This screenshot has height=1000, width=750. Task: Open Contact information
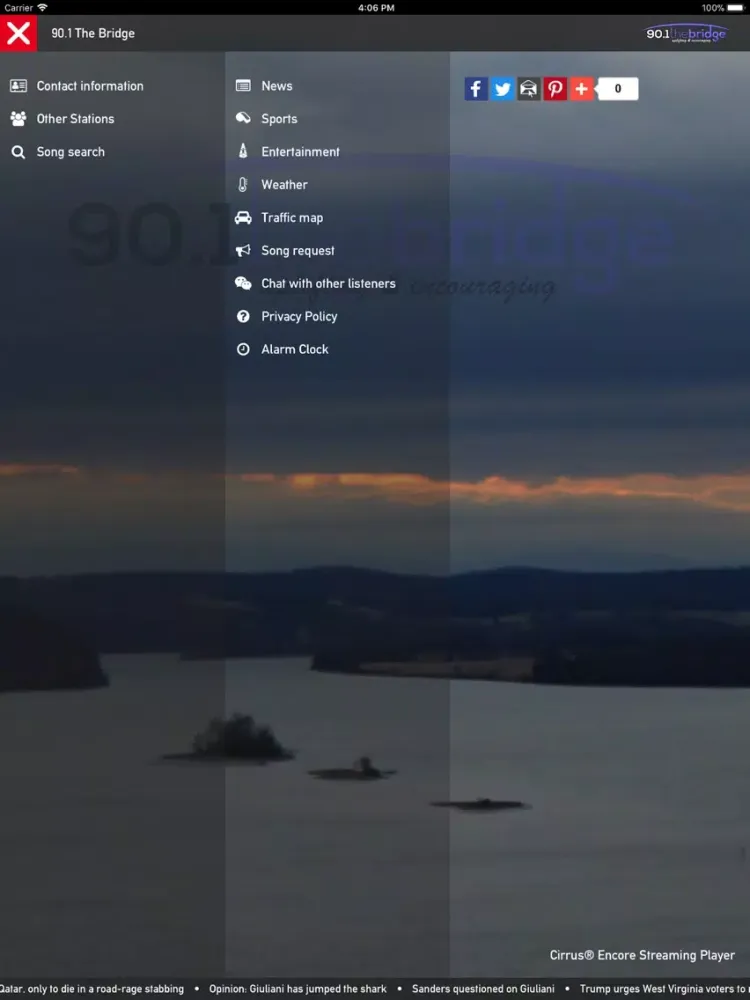point(90,85)
